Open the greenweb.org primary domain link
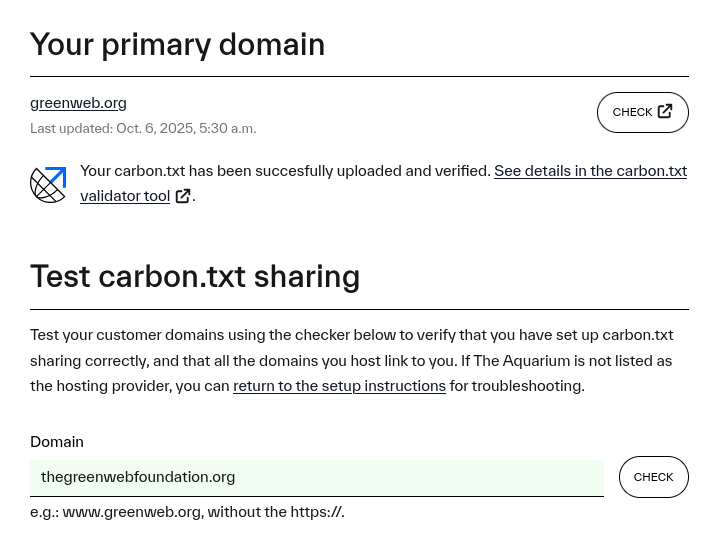The width and height of the screenshot is (721, 548). [x=78, y=103]
